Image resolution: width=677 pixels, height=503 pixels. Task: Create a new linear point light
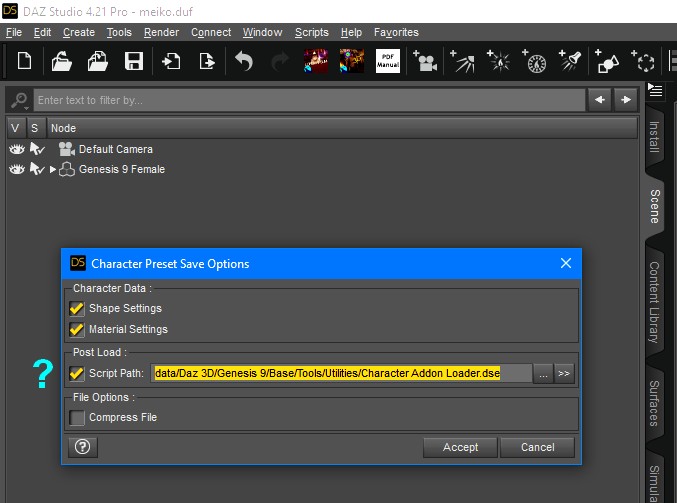pos(535,61)
